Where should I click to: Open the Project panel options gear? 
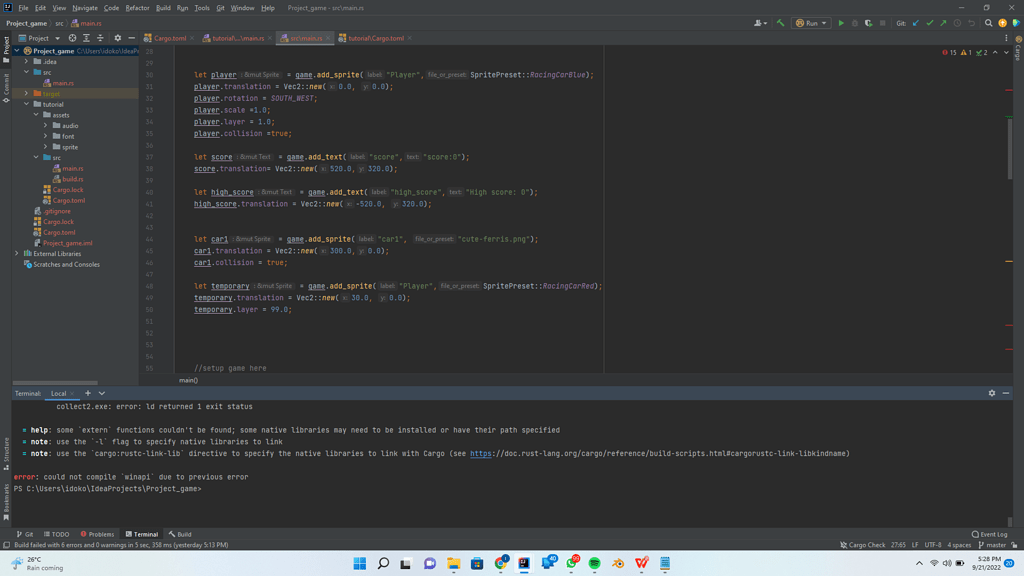click(x=117, y=39)
